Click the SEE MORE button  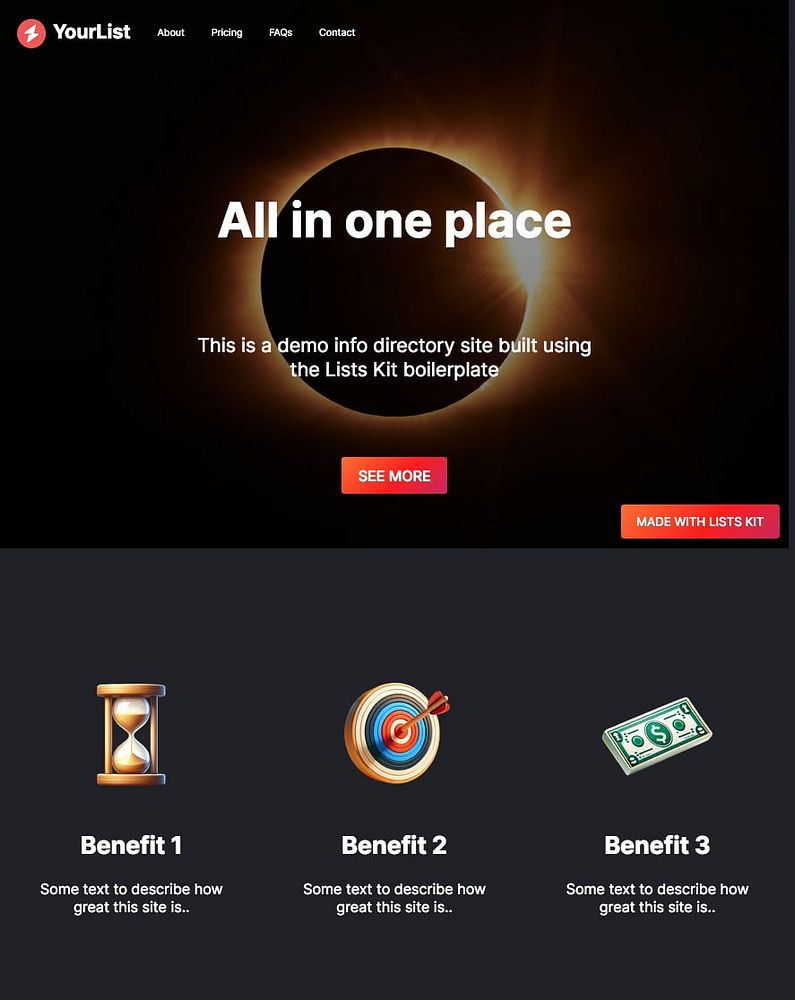(x=394, y=475)
